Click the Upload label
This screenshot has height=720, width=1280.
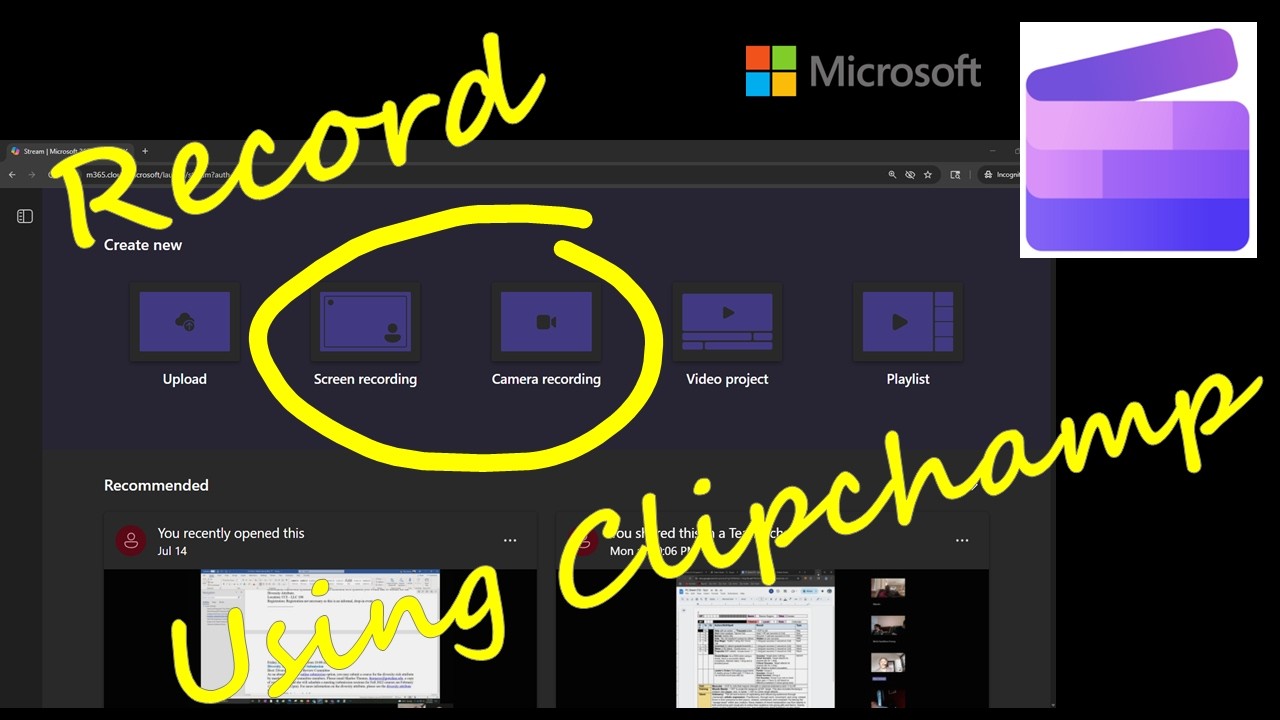coord(185,379)
